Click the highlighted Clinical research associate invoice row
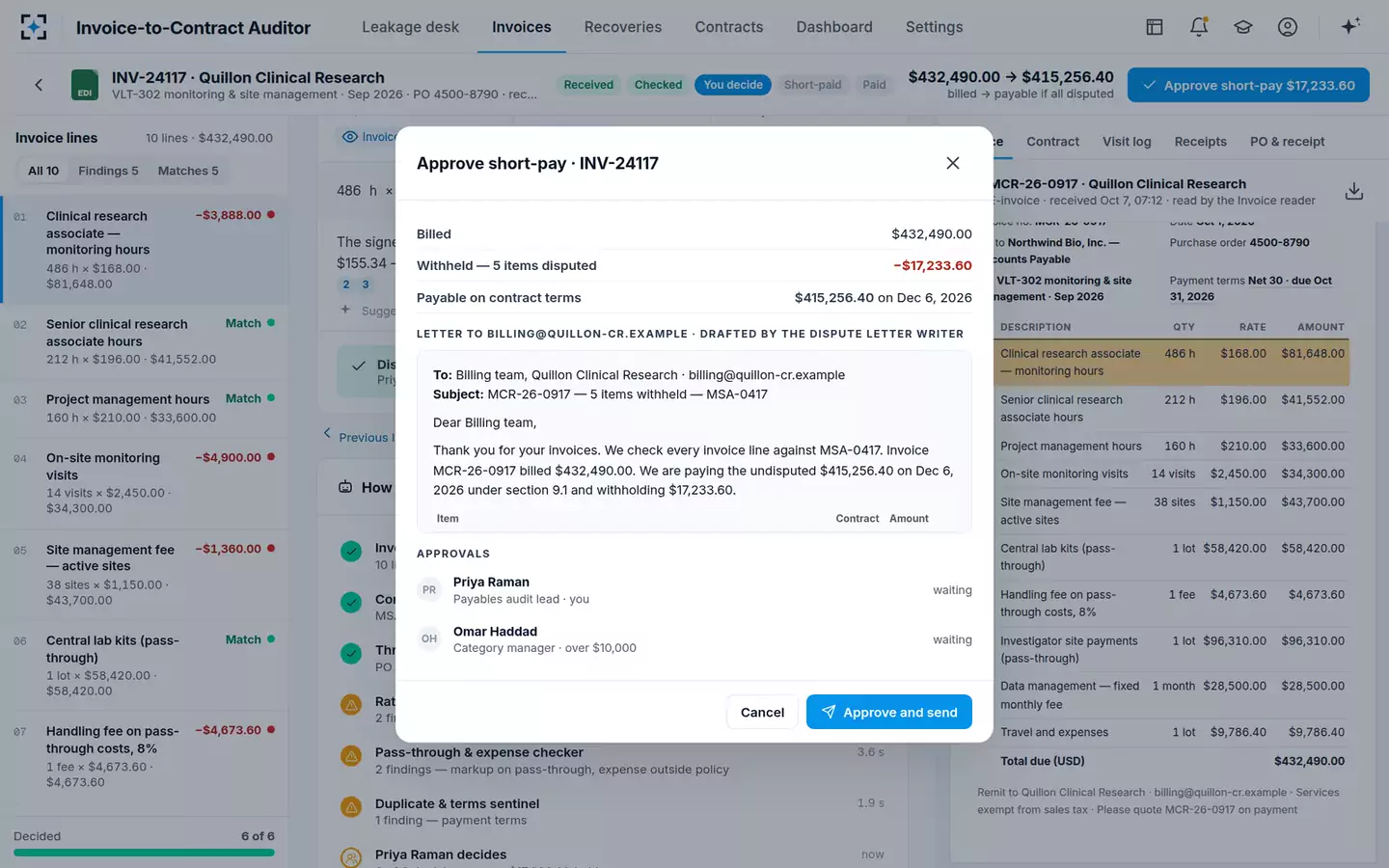The height and width of the screenshot is (868, 1389). click(x=1171, y=363)
